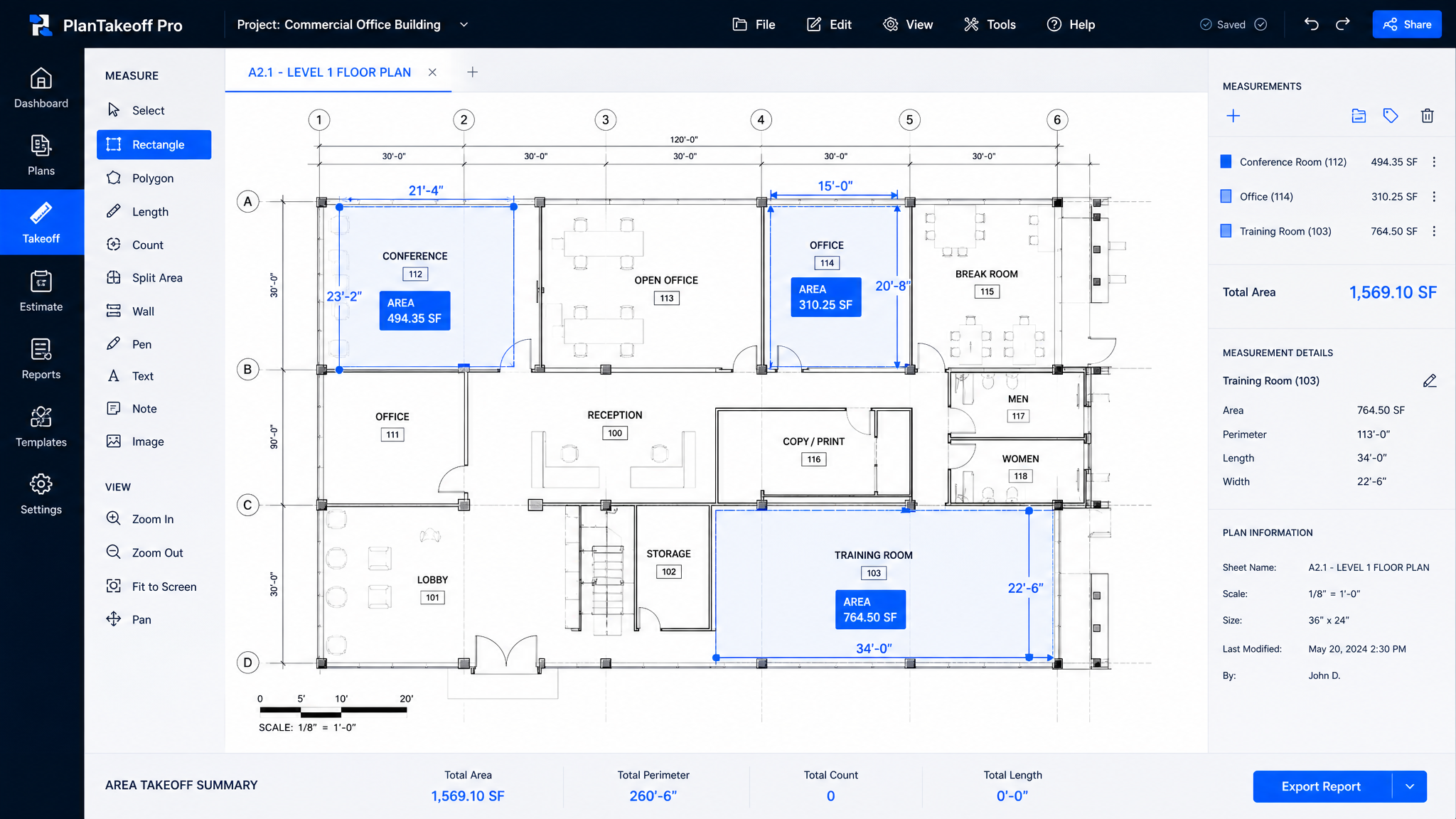The height and width of the screenshot is (819, 1456).
Task: Click Training Room (103) color swatch
Action: pos(1226,231)
